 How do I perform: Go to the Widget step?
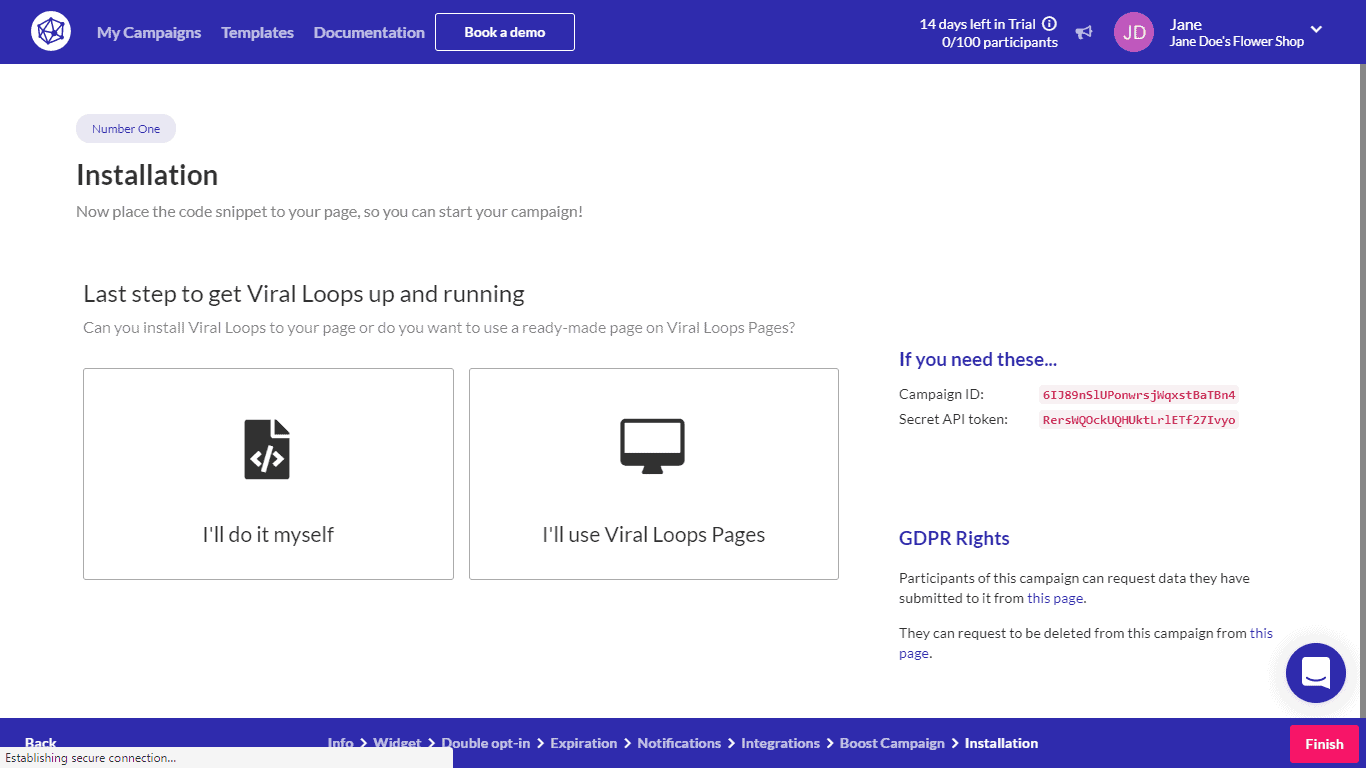coord(397,743)
